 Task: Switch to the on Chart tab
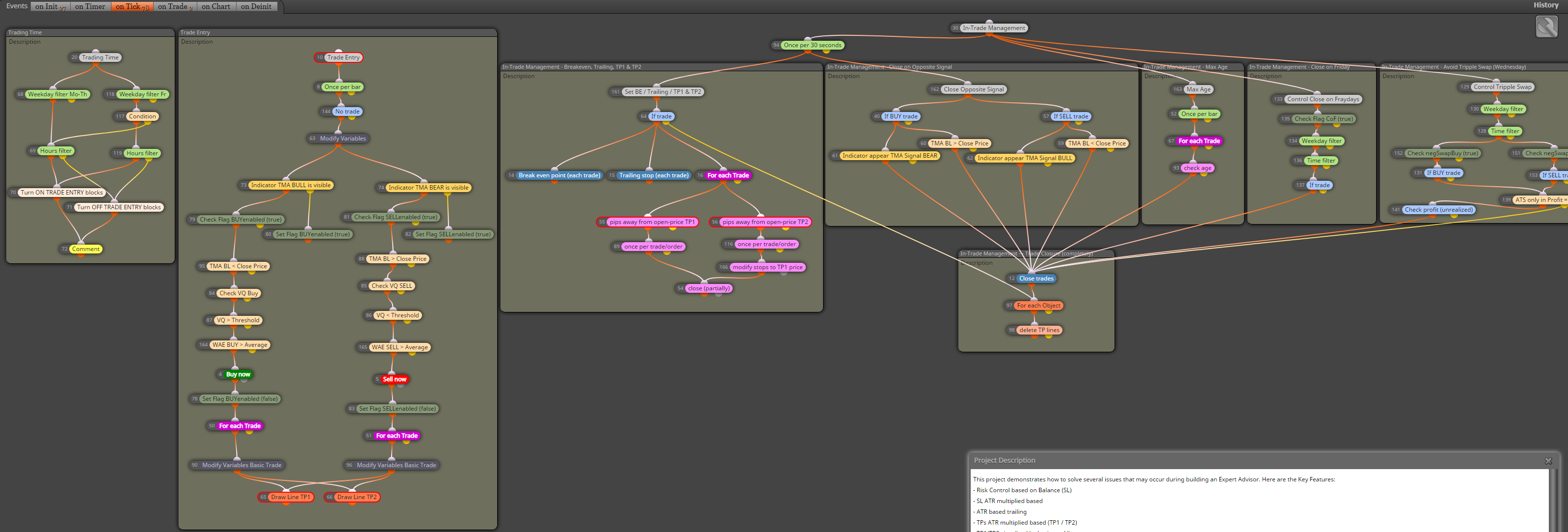tap(216, 7)
